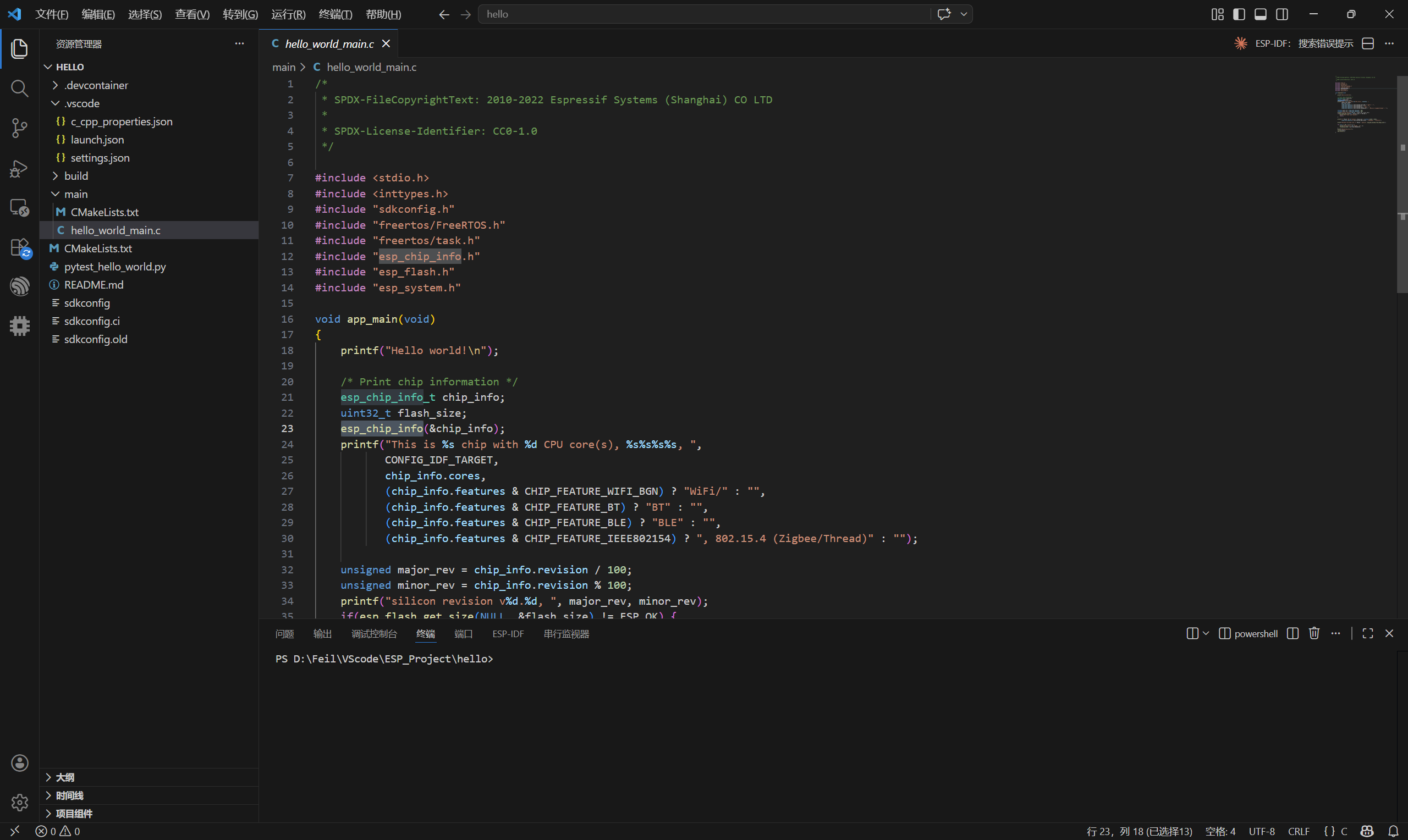Split the editor using layout icon

click(x=1368, y=43)
